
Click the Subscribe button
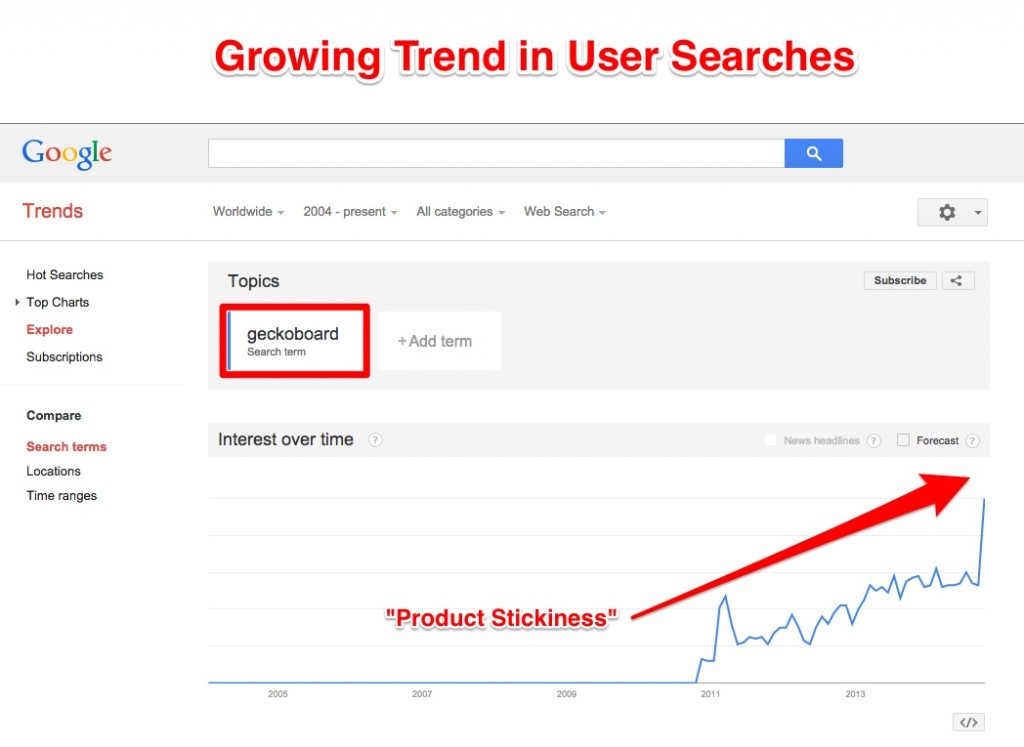point(898,281)
